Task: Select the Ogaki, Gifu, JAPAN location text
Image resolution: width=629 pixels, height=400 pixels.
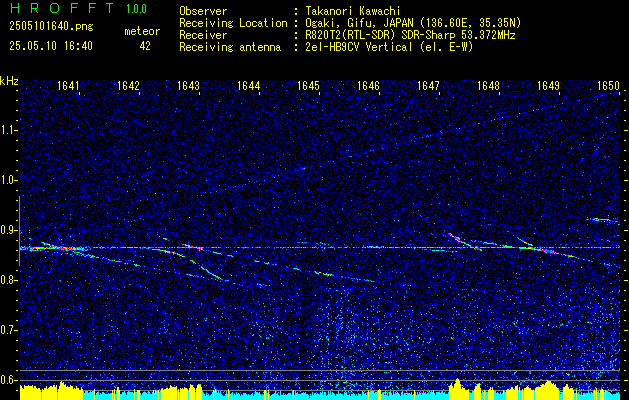Action: (x=412, y=23)
